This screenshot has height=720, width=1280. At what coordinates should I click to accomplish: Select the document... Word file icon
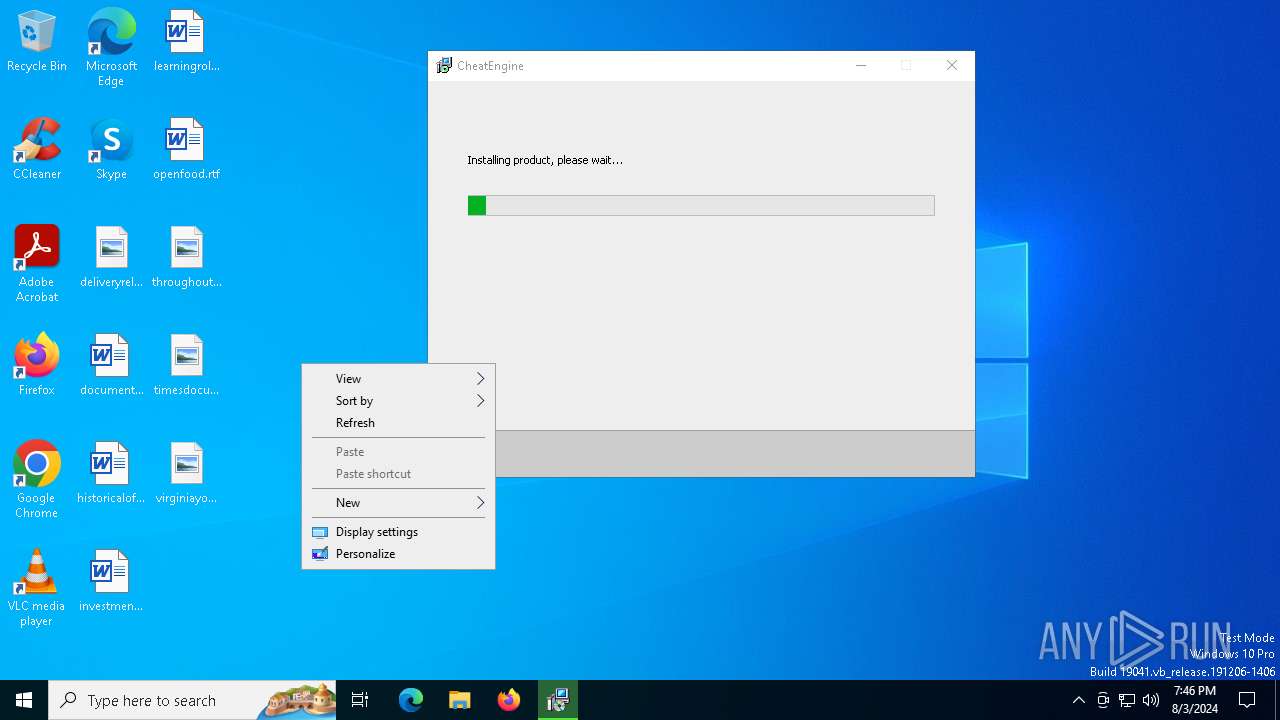tap(111, 366)
